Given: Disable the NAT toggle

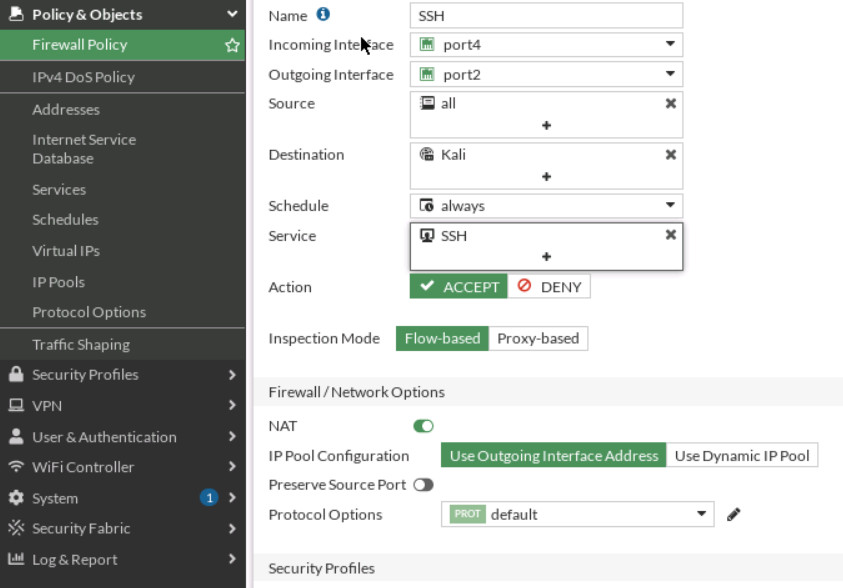Looking at the screenshot, I should [x=423, y=426].
